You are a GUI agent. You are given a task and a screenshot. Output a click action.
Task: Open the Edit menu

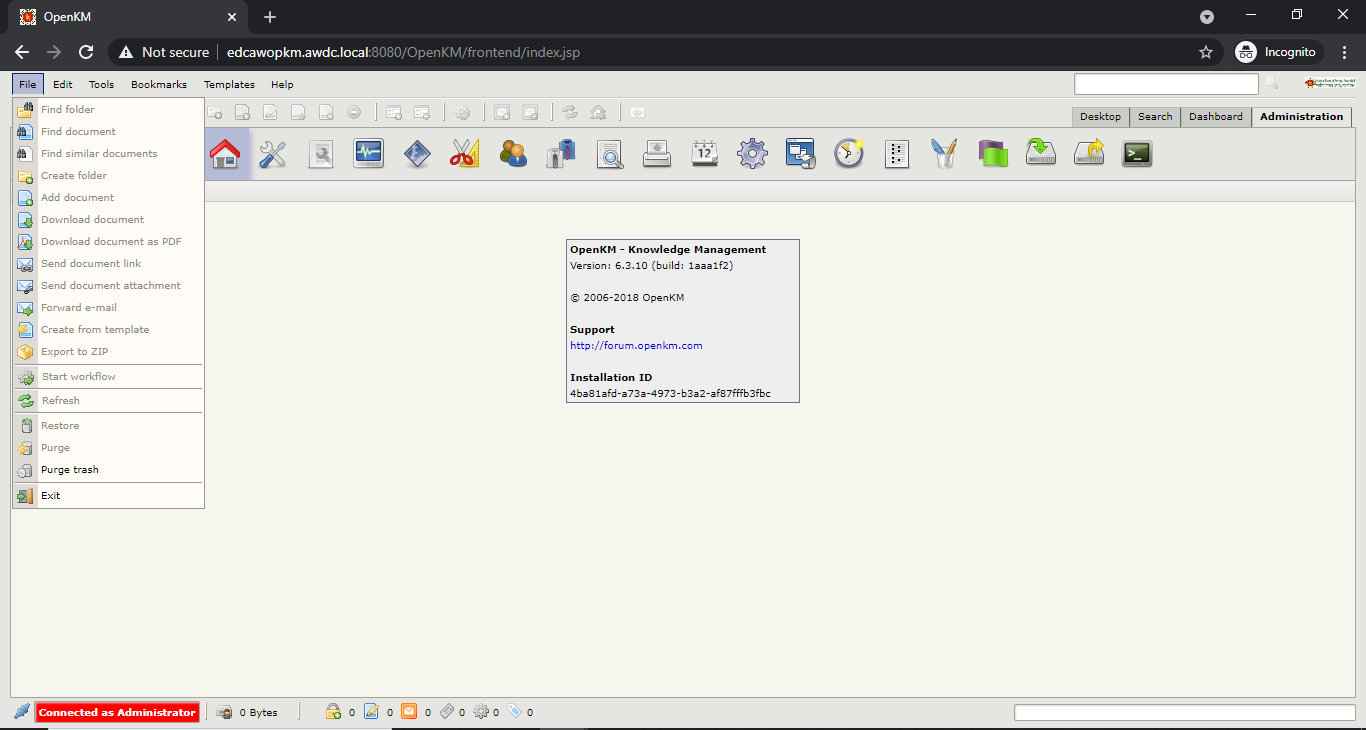coord(63,85)
